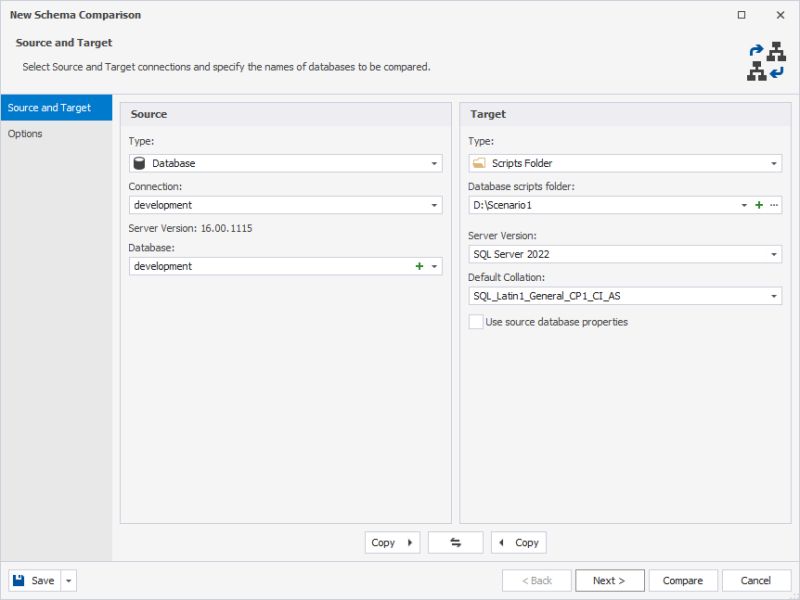Open the source Type dropdown
This screenshot has height=600, width=800.
(x=436, y=162)
